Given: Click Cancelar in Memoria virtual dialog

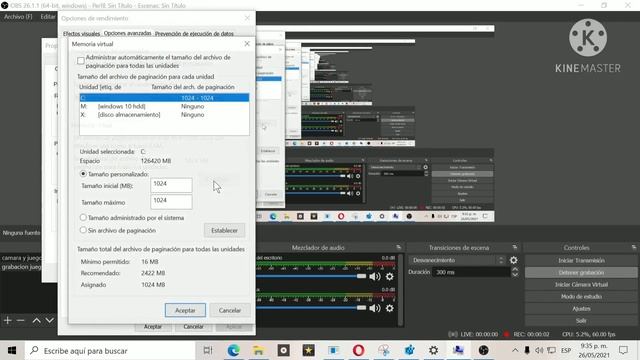Looking at the screenshot, I should click(230, 310).
